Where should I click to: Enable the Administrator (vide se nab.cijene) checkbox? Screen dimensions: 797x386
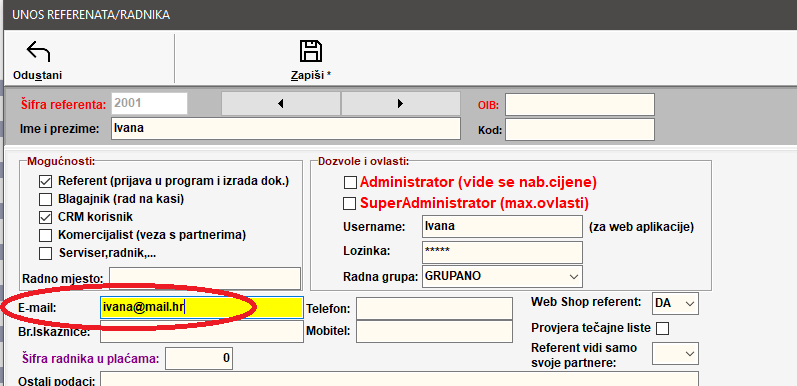coord(350,182)
